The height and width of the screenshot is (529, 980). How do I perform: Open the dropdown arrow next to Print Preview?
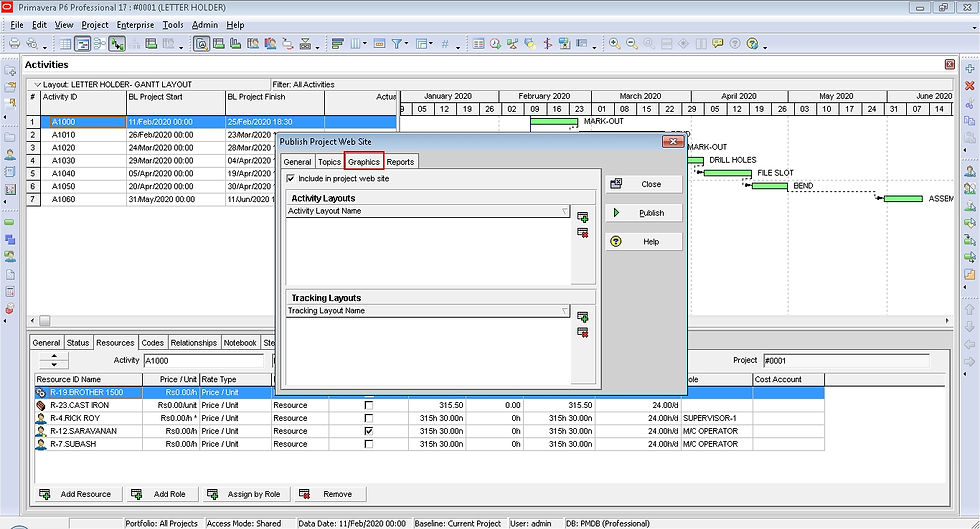tap(44, 47)
